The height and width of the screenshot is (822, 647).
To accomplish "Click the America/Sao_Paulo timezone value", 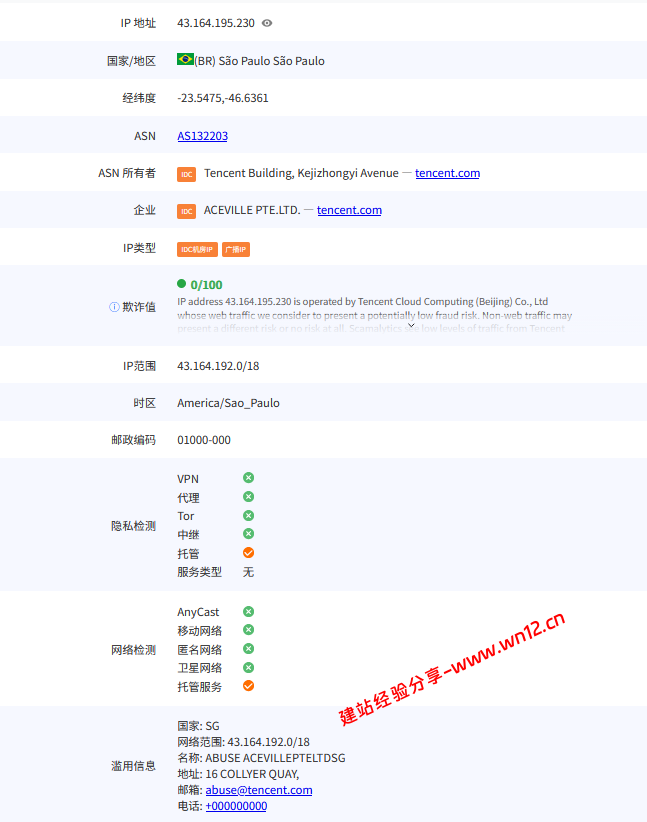I will [229, 403].
